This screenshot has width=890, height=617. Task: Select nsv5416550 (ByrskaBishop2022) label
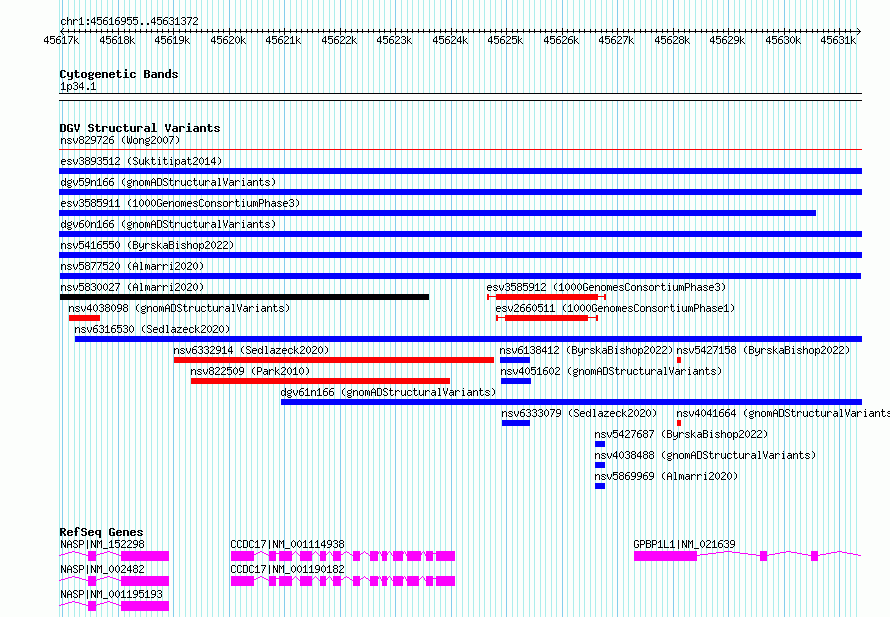click(x=147, y=245)
